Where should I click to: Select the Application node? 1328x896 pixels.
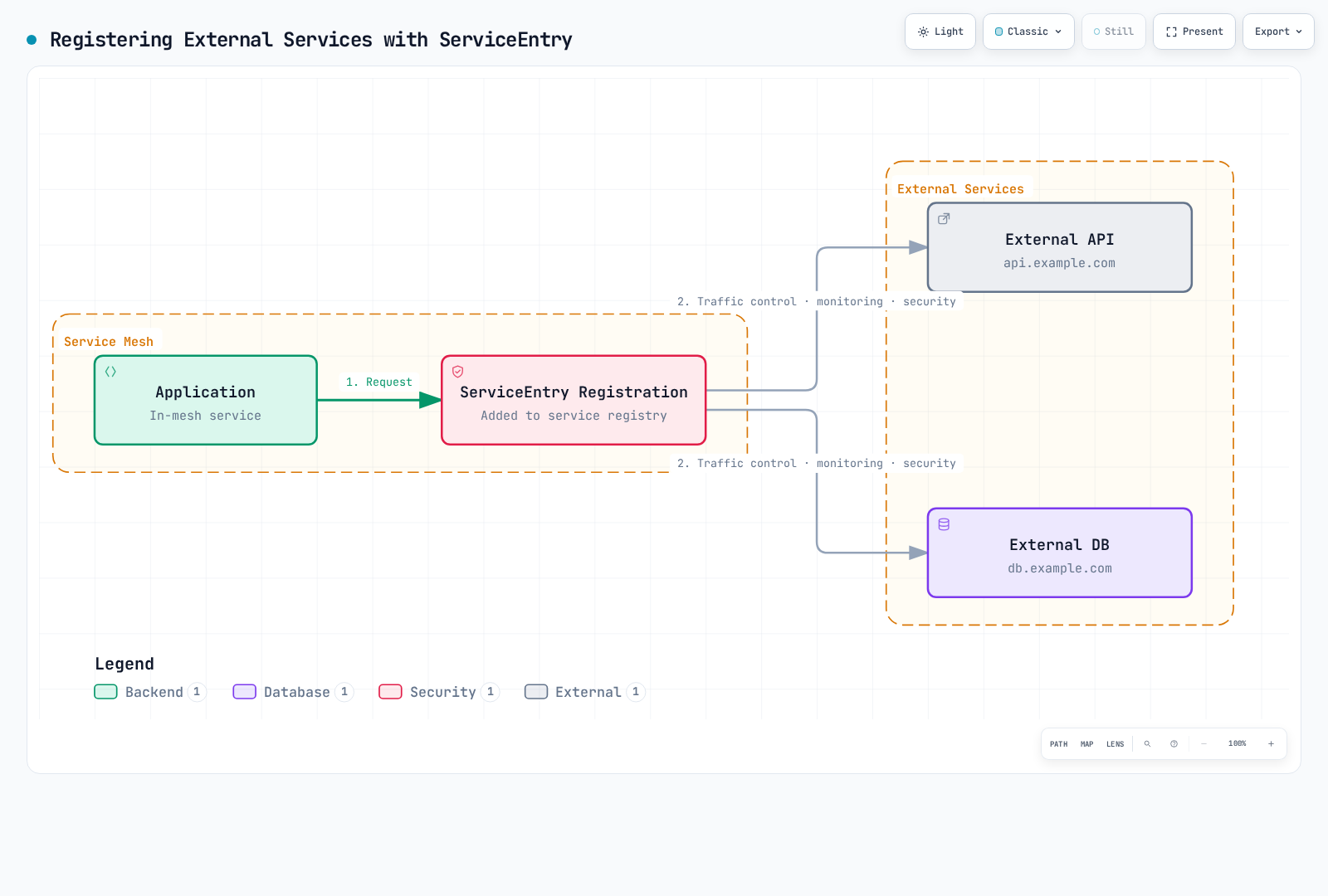206,401
